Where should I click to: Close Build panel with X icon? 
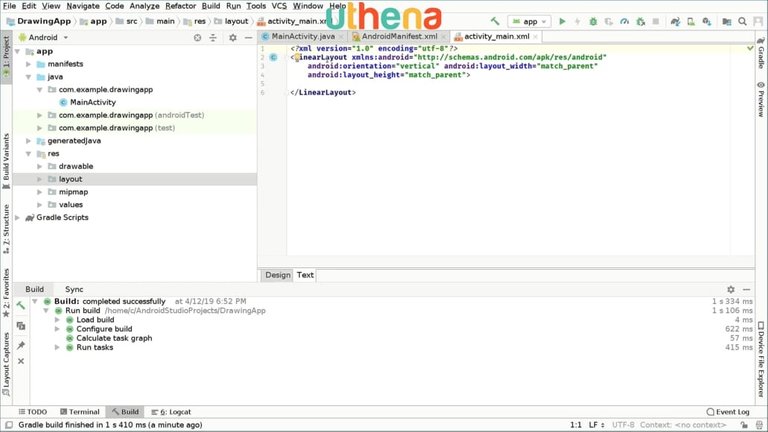(21, 361)
